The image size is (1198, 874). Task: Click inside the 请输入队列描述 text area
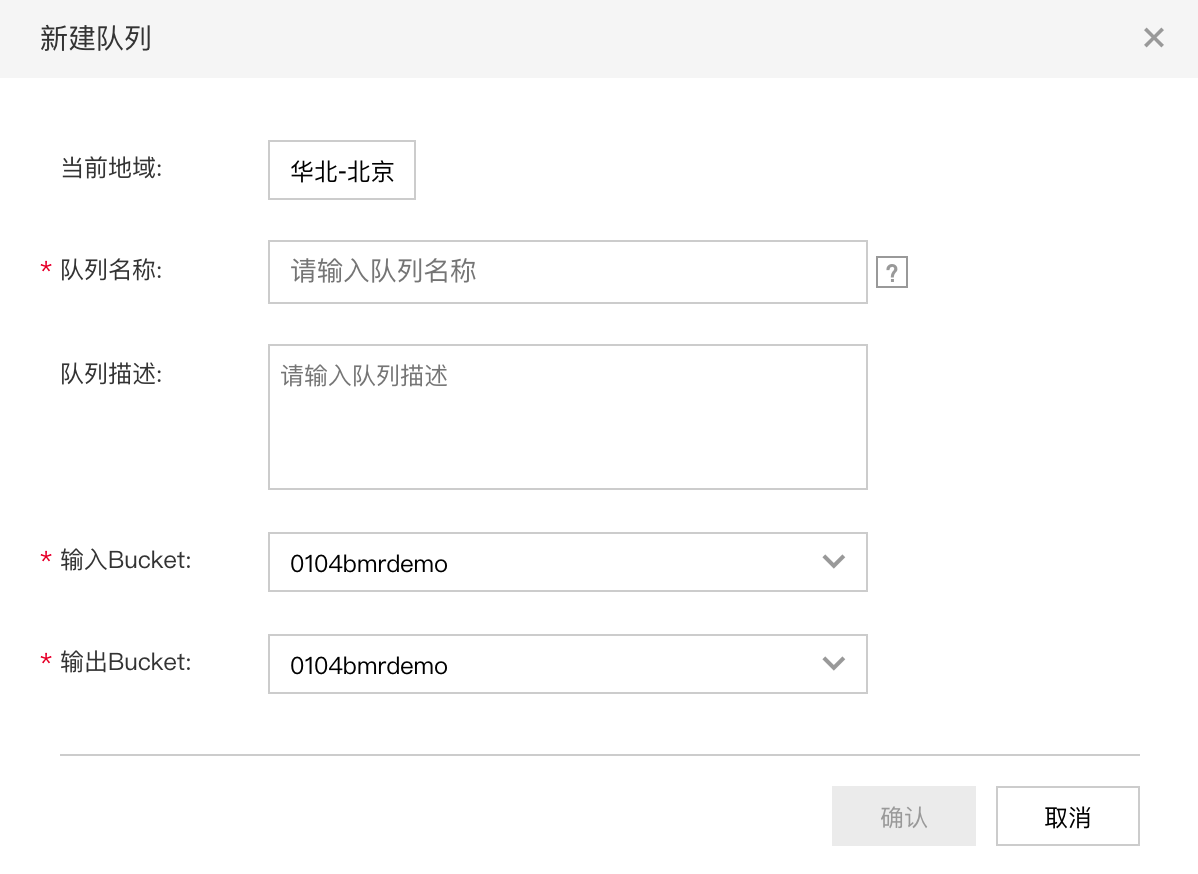pyautogui.click(x=567, y=417)
